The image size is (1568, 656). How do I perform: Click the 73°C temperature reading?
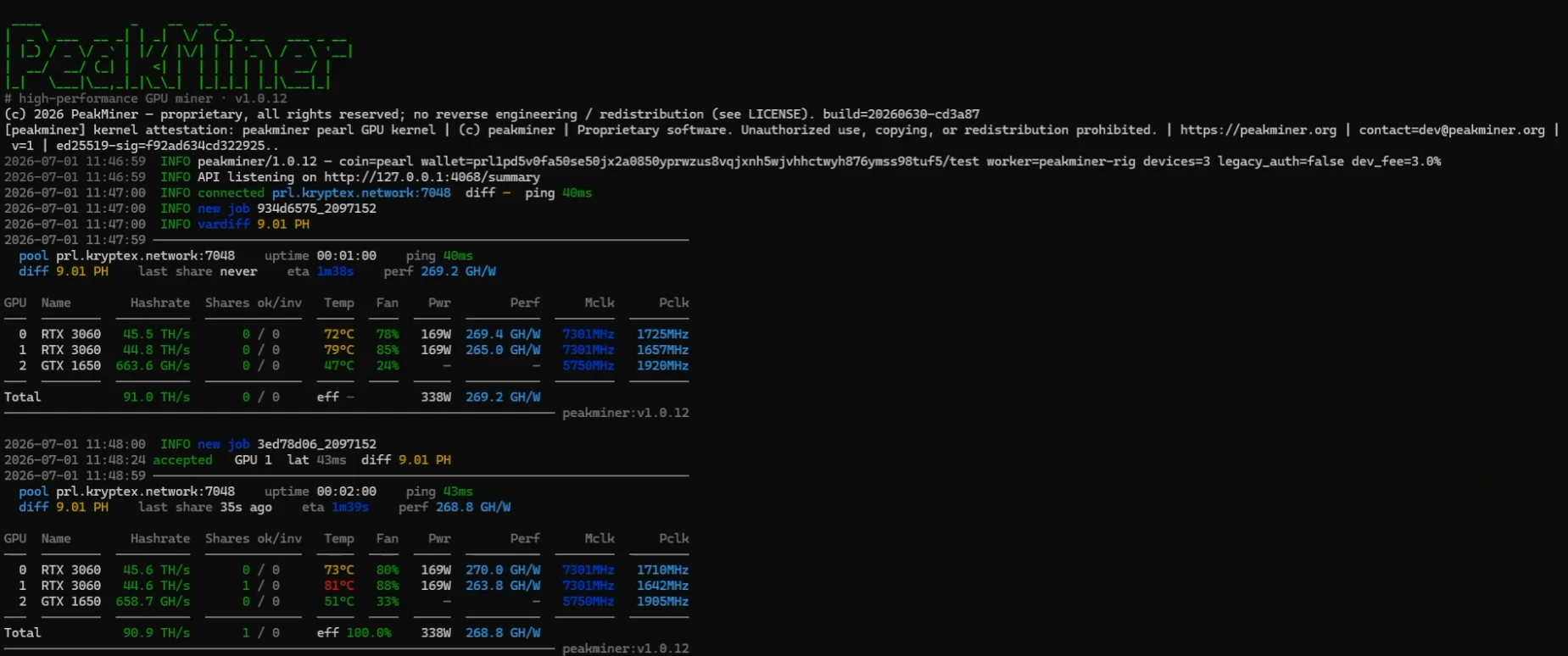click(x=339, y=570)
